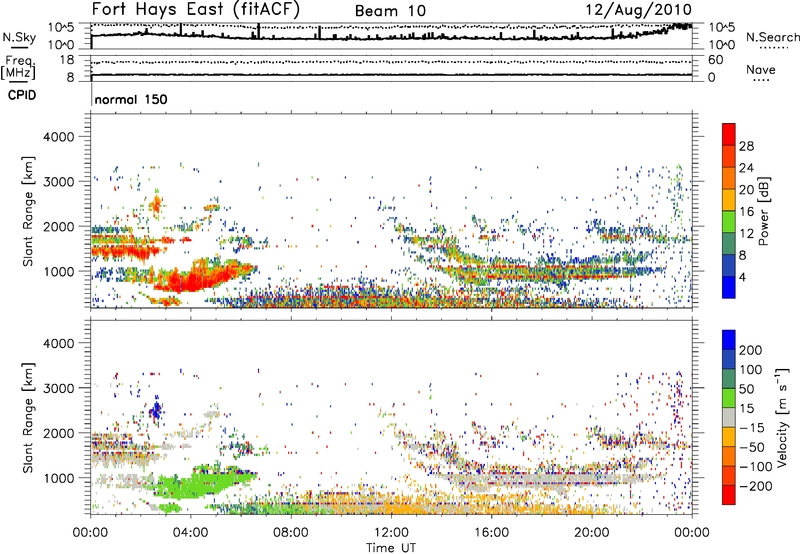Screen dimensions: 800x554
Task: Click the blue velocity blob near 2500 km
Action: coord(156,409)
